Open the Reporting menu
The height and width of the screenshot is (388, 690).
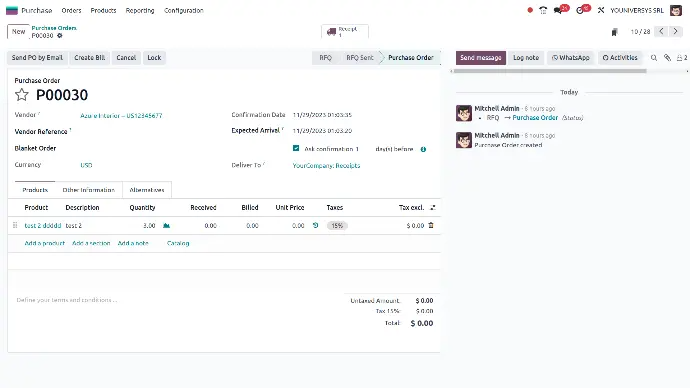pos(140,10)
